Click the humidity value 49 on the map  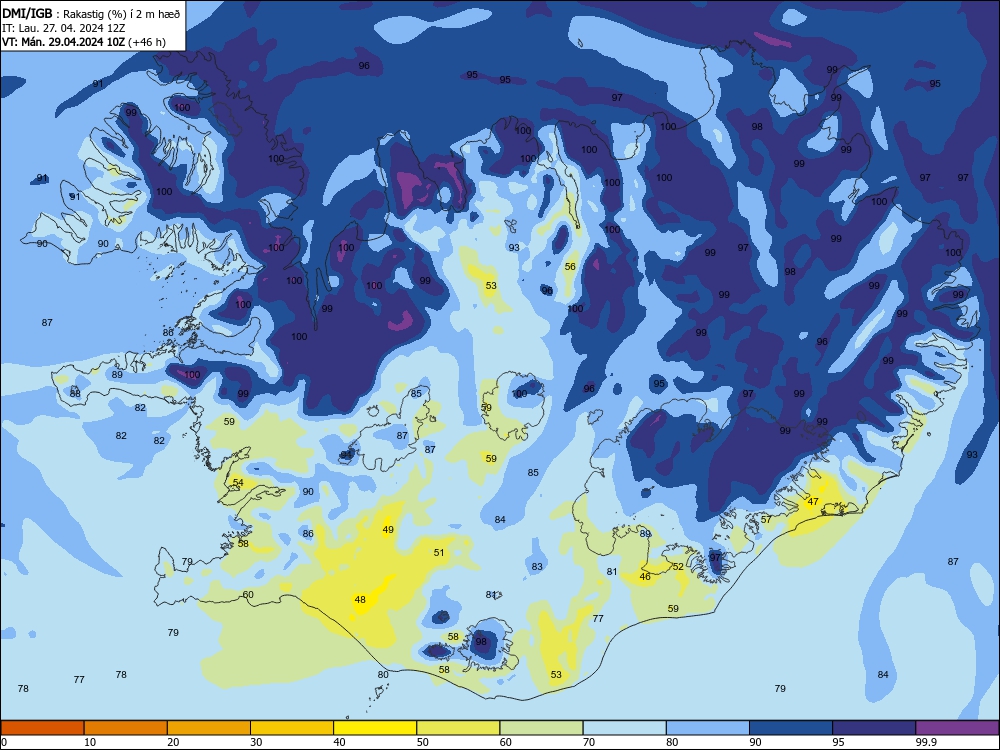click(388, 529)
